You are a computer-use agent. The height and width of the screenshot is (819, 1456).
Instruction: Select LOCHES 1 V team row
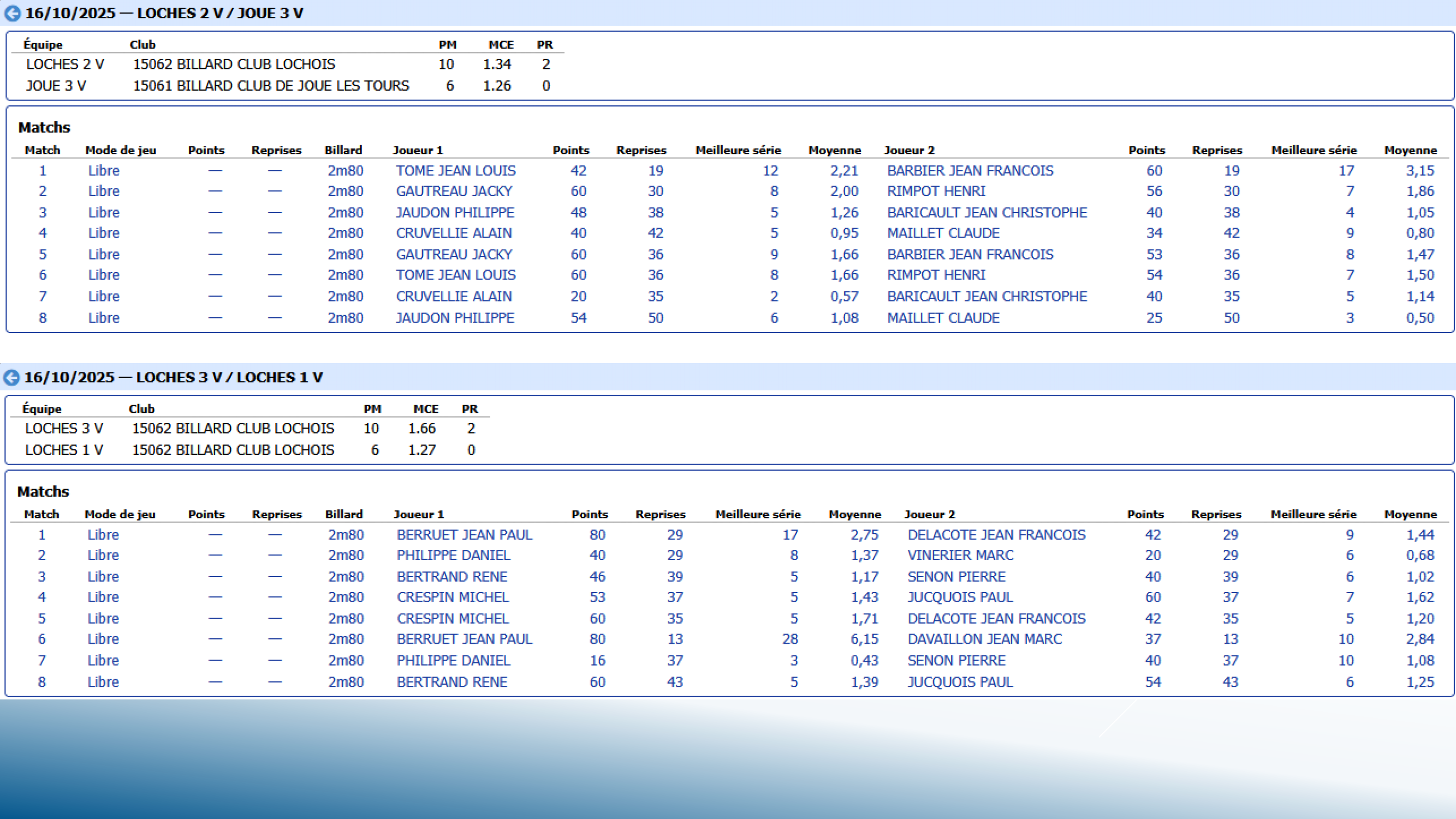[64, 450]
